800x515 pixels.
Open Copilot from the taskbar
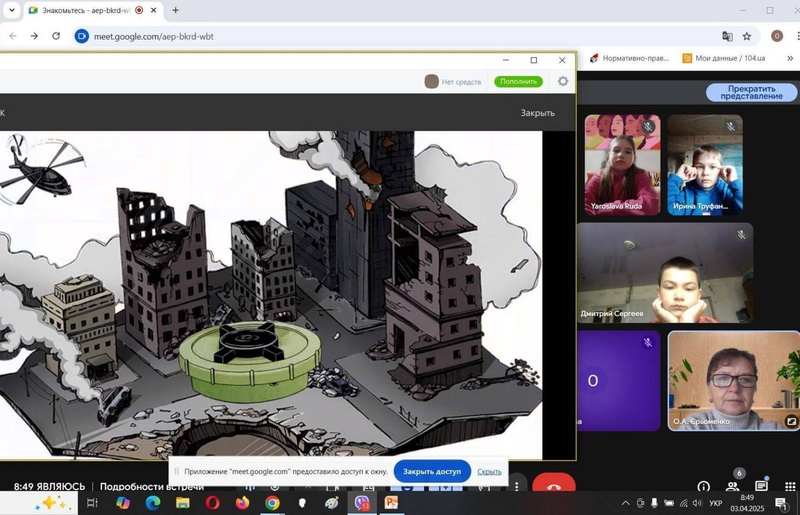pyautogui.click(x=122, y=503)
